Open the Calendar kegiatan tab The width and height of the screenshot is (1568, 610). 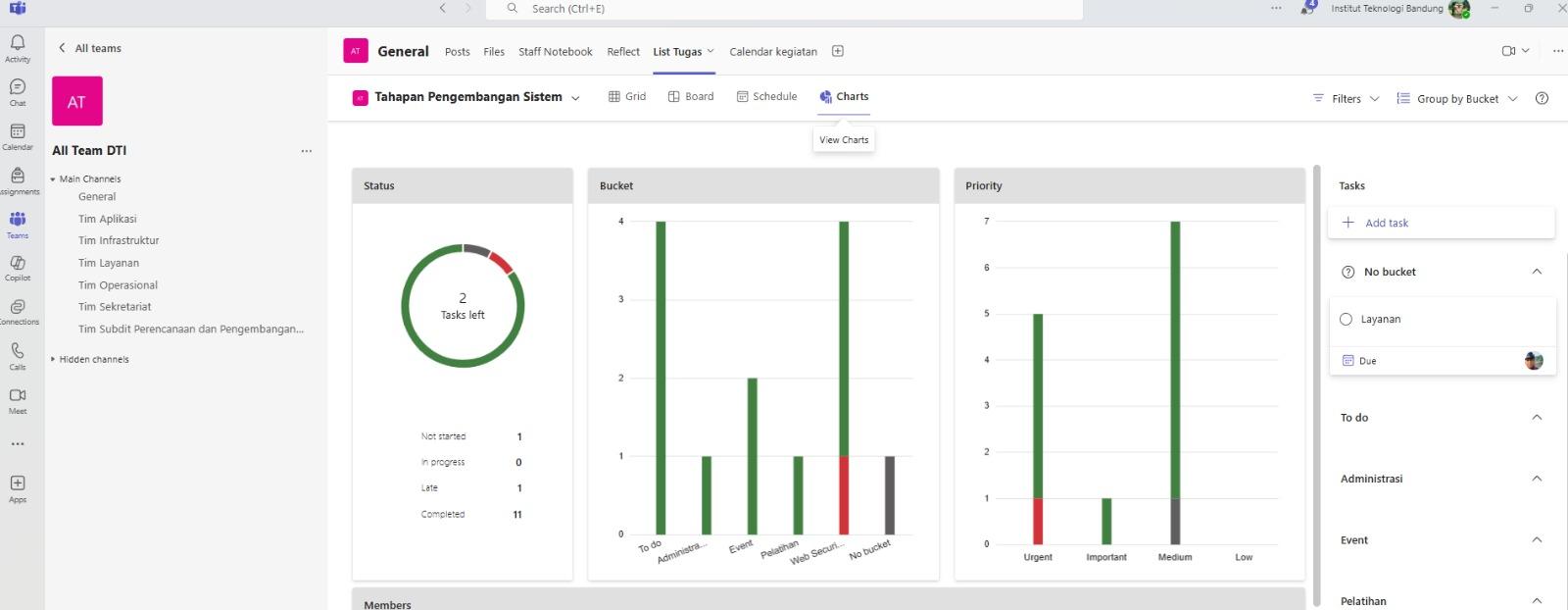(x=772, y=52)
